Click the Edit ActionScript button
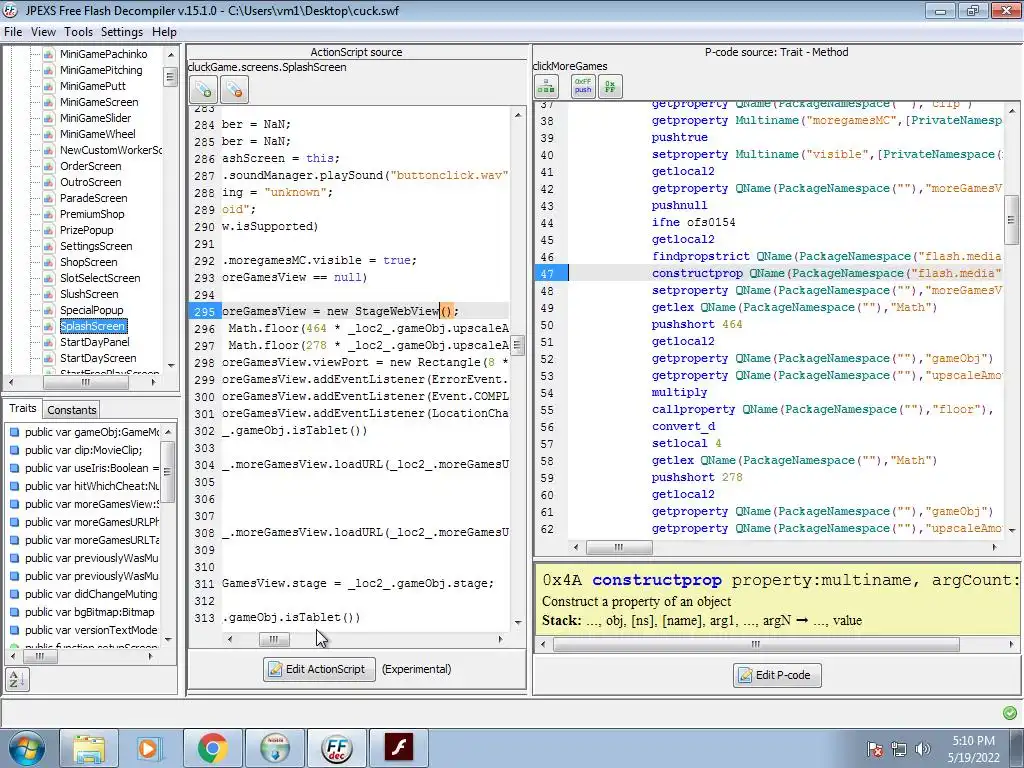 319,669
